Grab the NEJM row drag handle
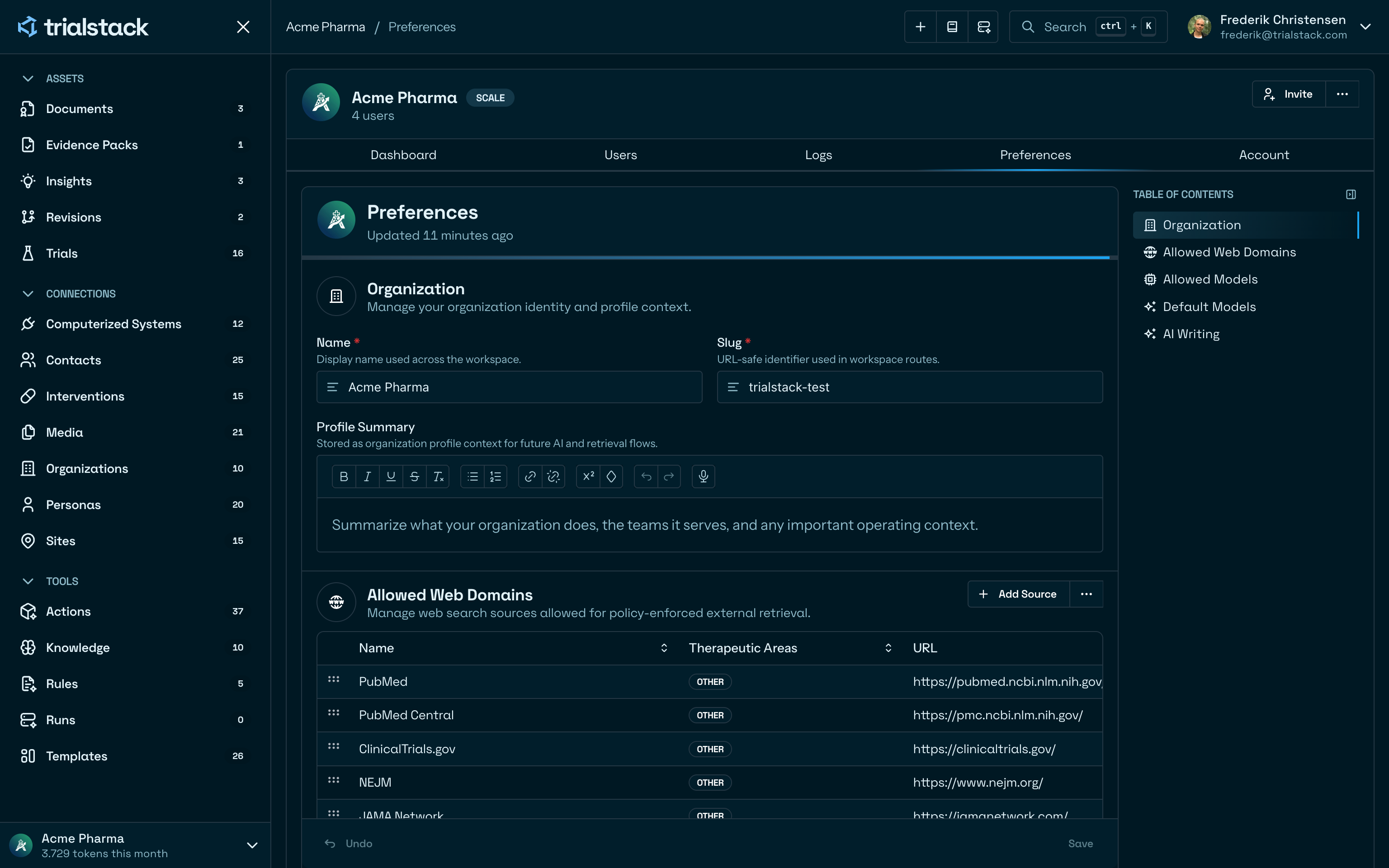 pyautogui.click(x=334, y=780)
